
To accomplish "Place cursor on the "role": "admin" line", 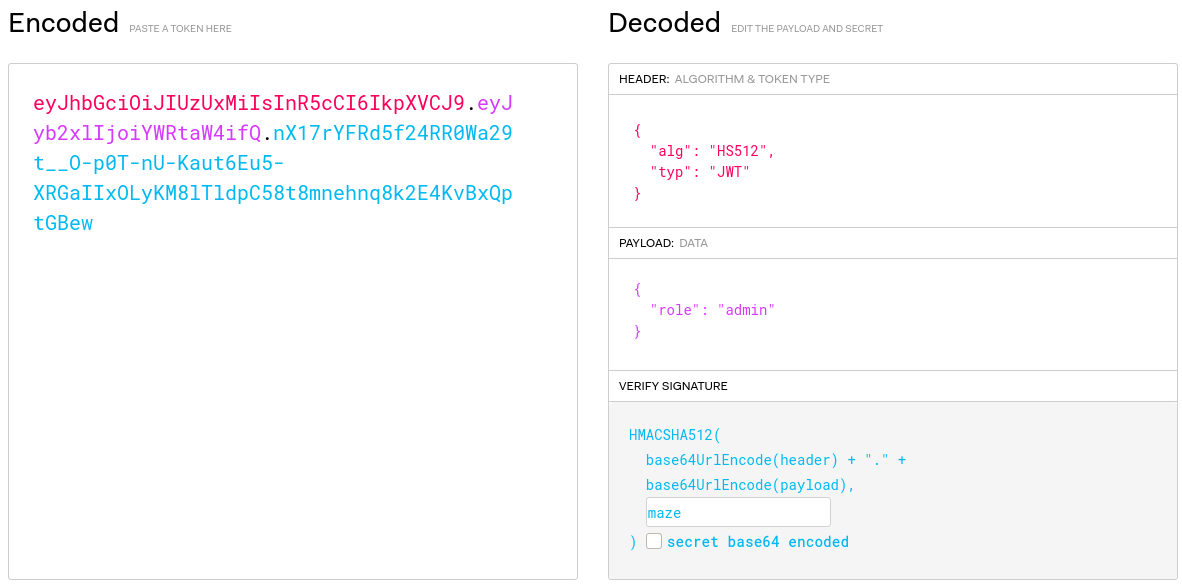I will click(x=712, y=310).
